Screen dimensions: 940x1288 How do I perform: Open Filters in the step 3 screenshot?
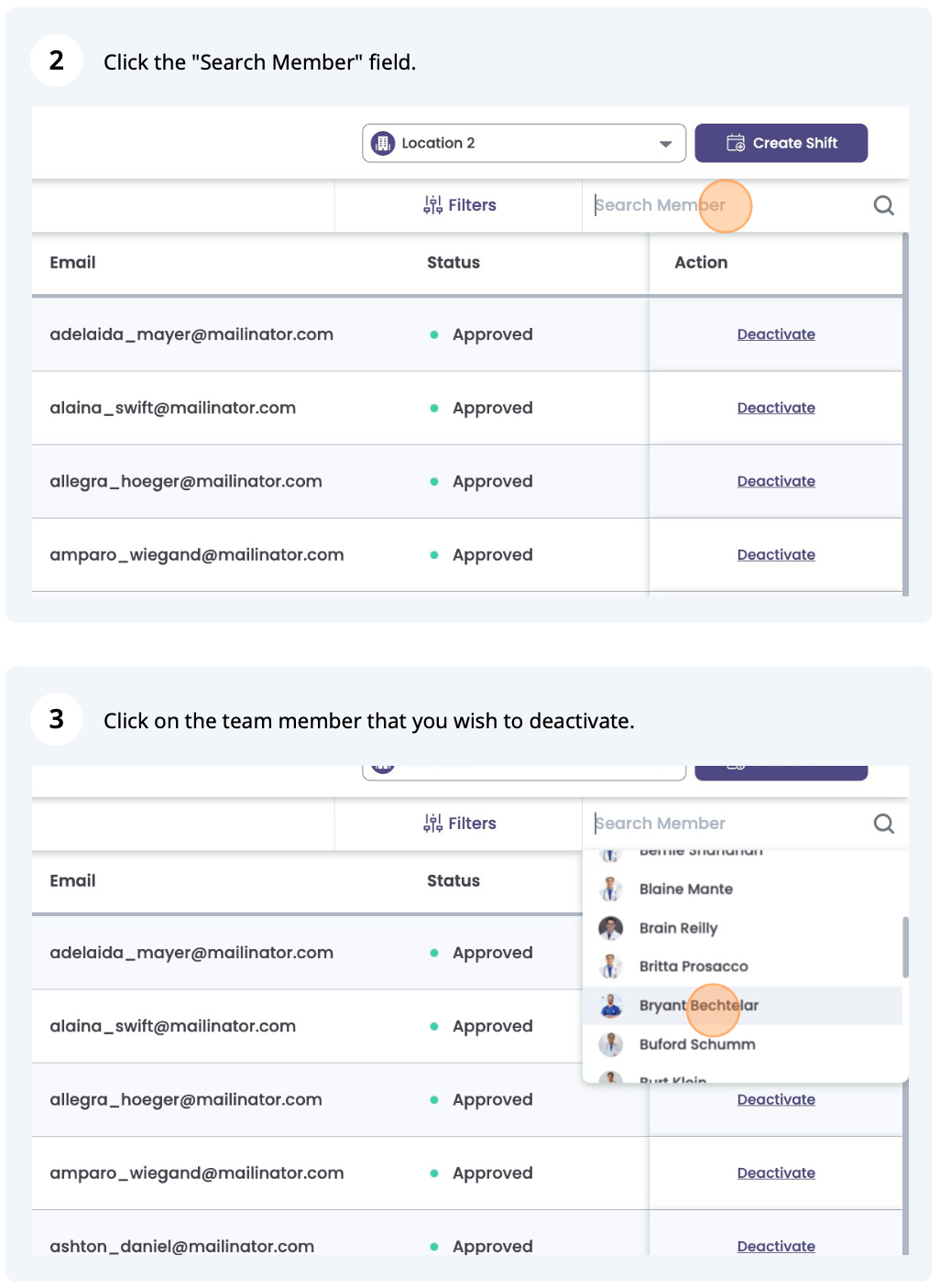click(x=460, y=824)
